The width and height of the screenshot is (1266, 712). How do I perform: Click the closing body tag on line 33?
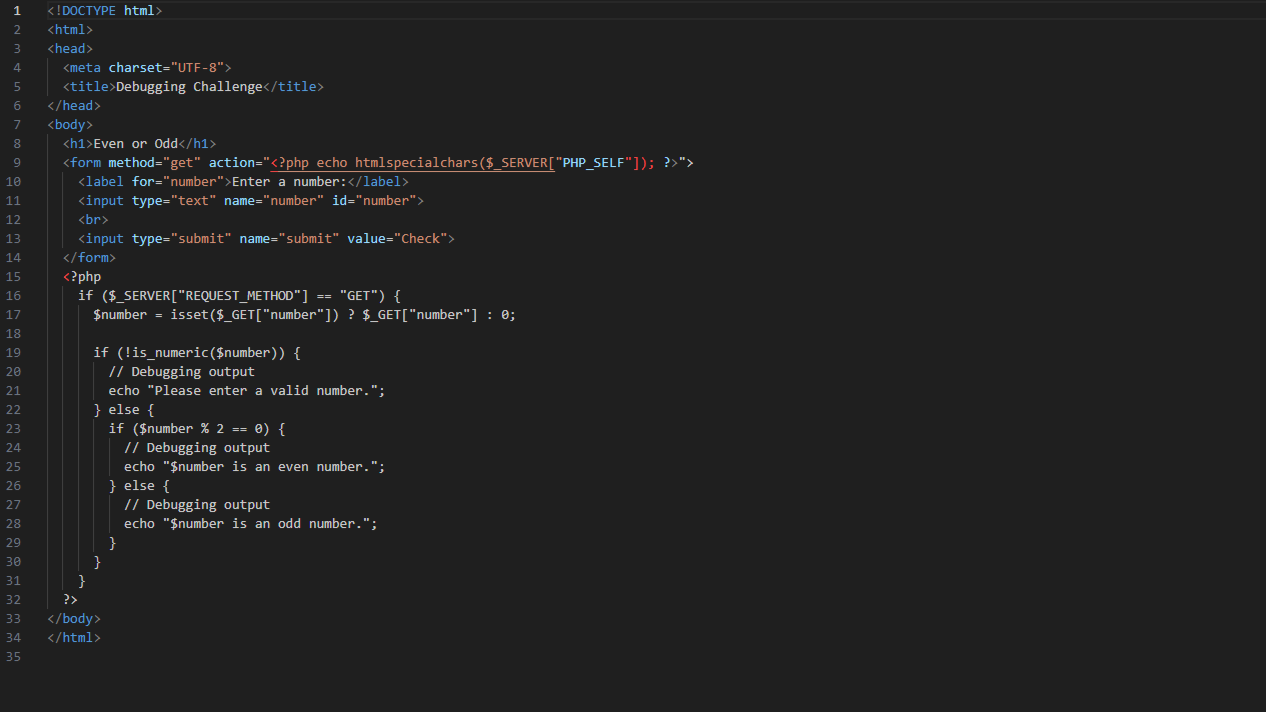pos(74,618)
